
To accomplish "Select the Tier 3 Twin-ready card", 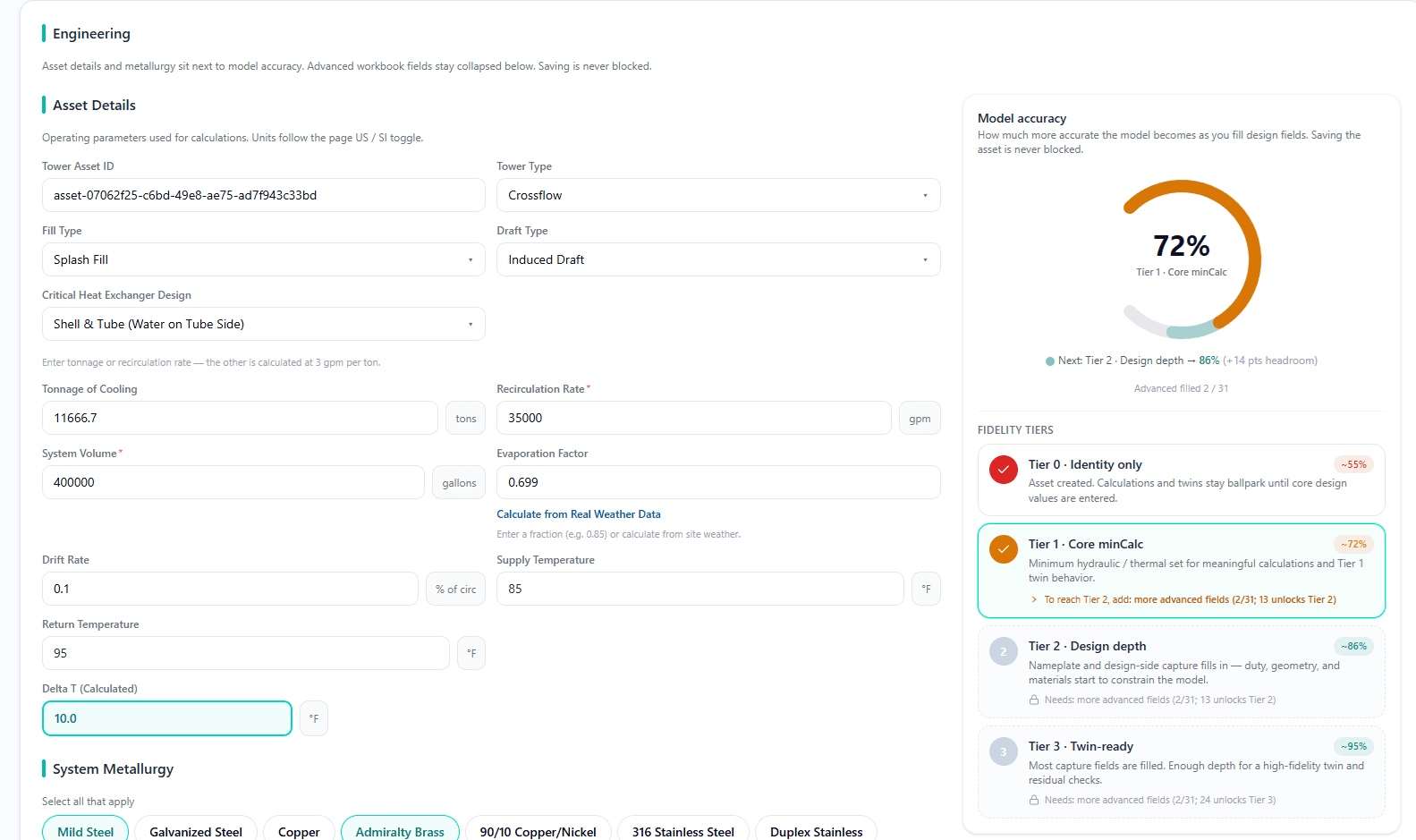I will point(1182,773).
